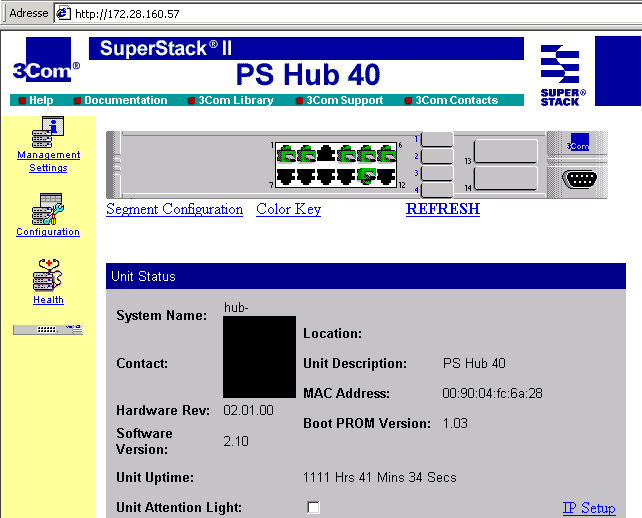Select the small hub unit thumbnail in sidebar
Image resolution: width=642 pixels, height=518 pixels.
[48, 330]
